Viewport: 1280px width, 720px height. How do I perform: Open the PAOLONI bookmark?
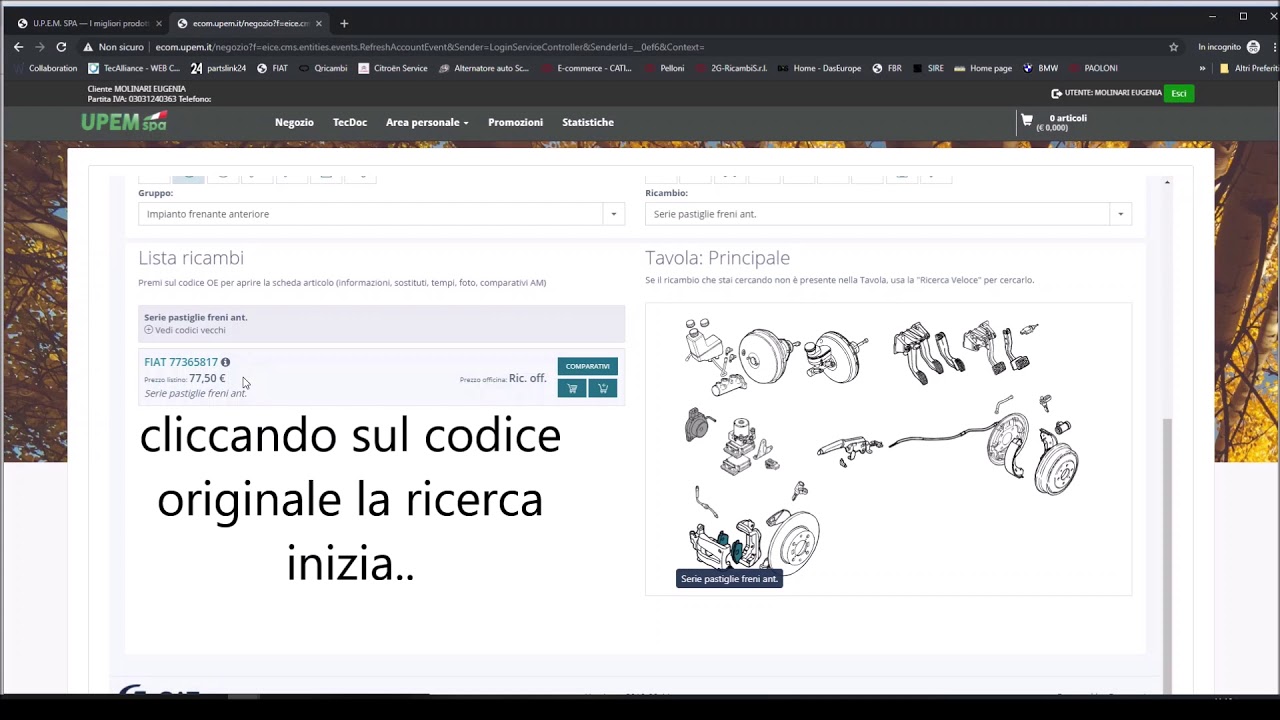tap(1093, 68)
